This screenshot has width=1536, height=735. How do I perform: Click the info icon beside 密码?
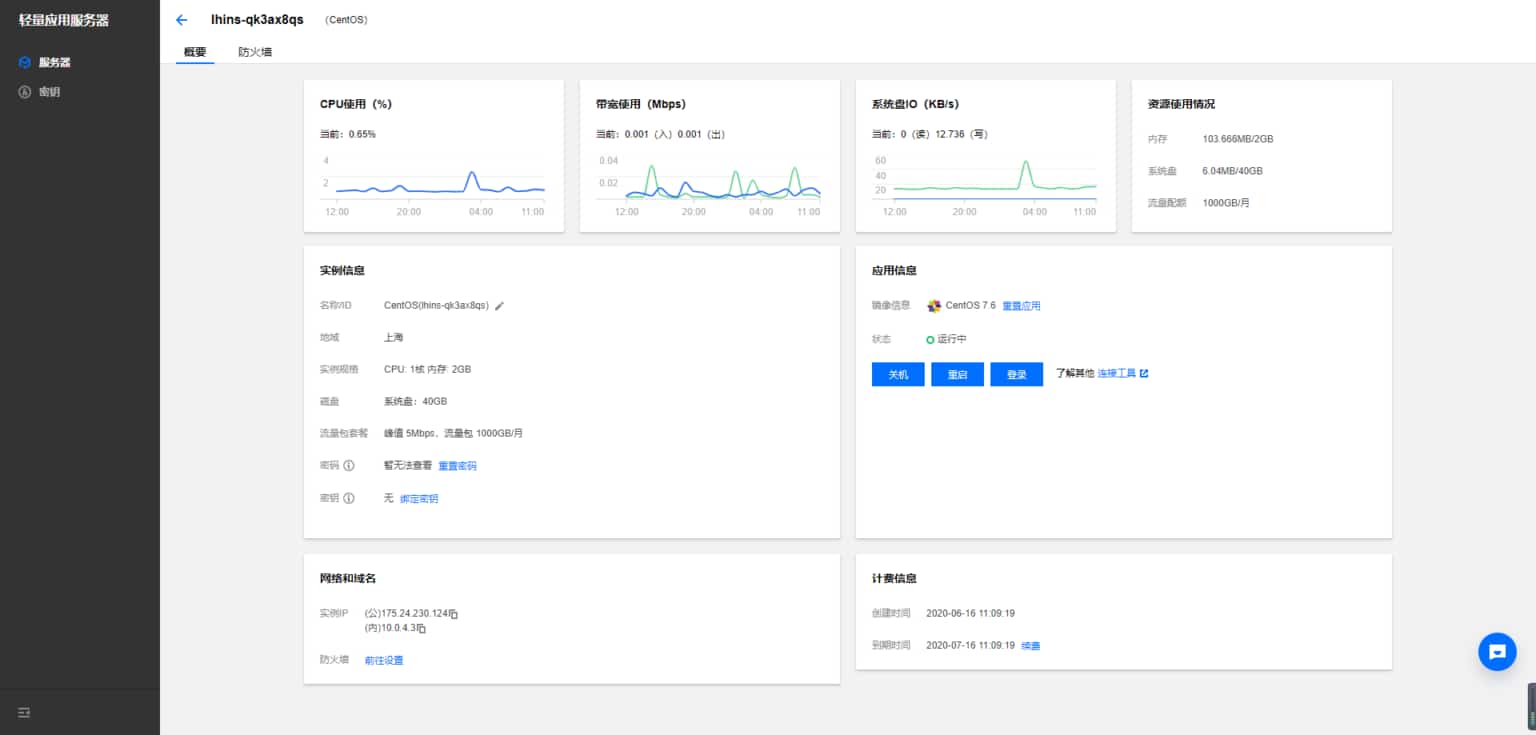point(349,466)
